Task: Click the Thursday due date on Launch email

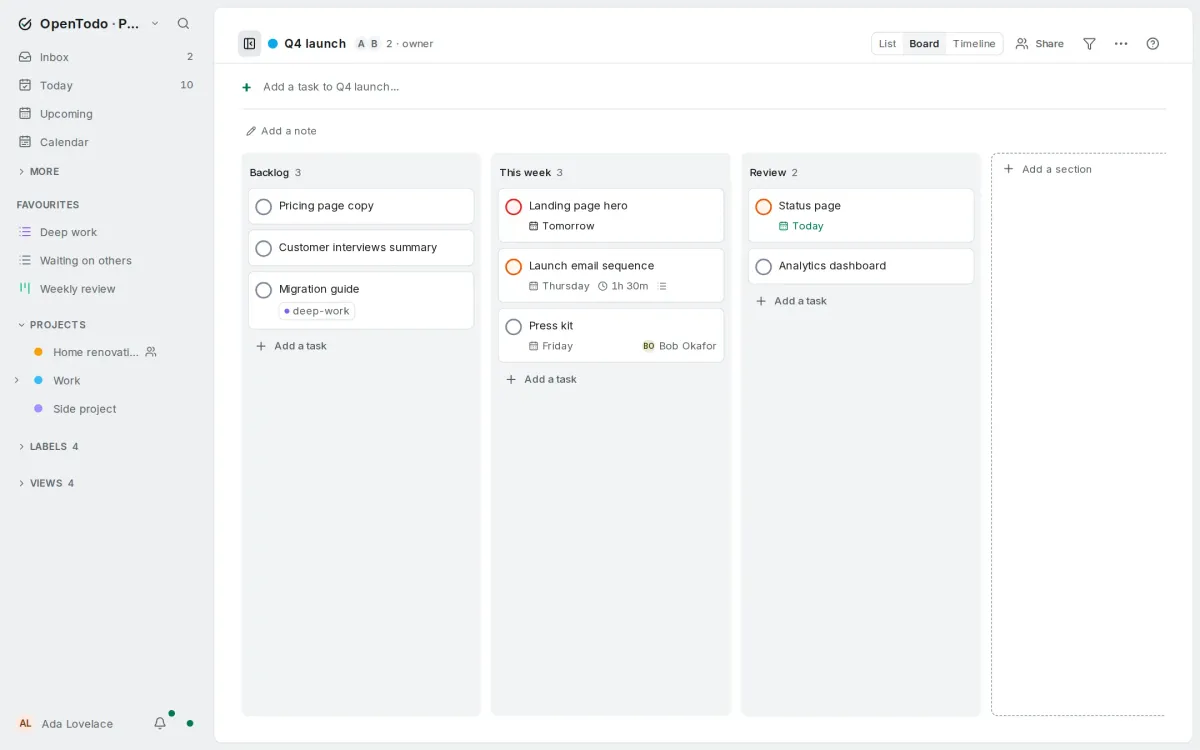Action: pyautogui.click(x=559, y=286)
